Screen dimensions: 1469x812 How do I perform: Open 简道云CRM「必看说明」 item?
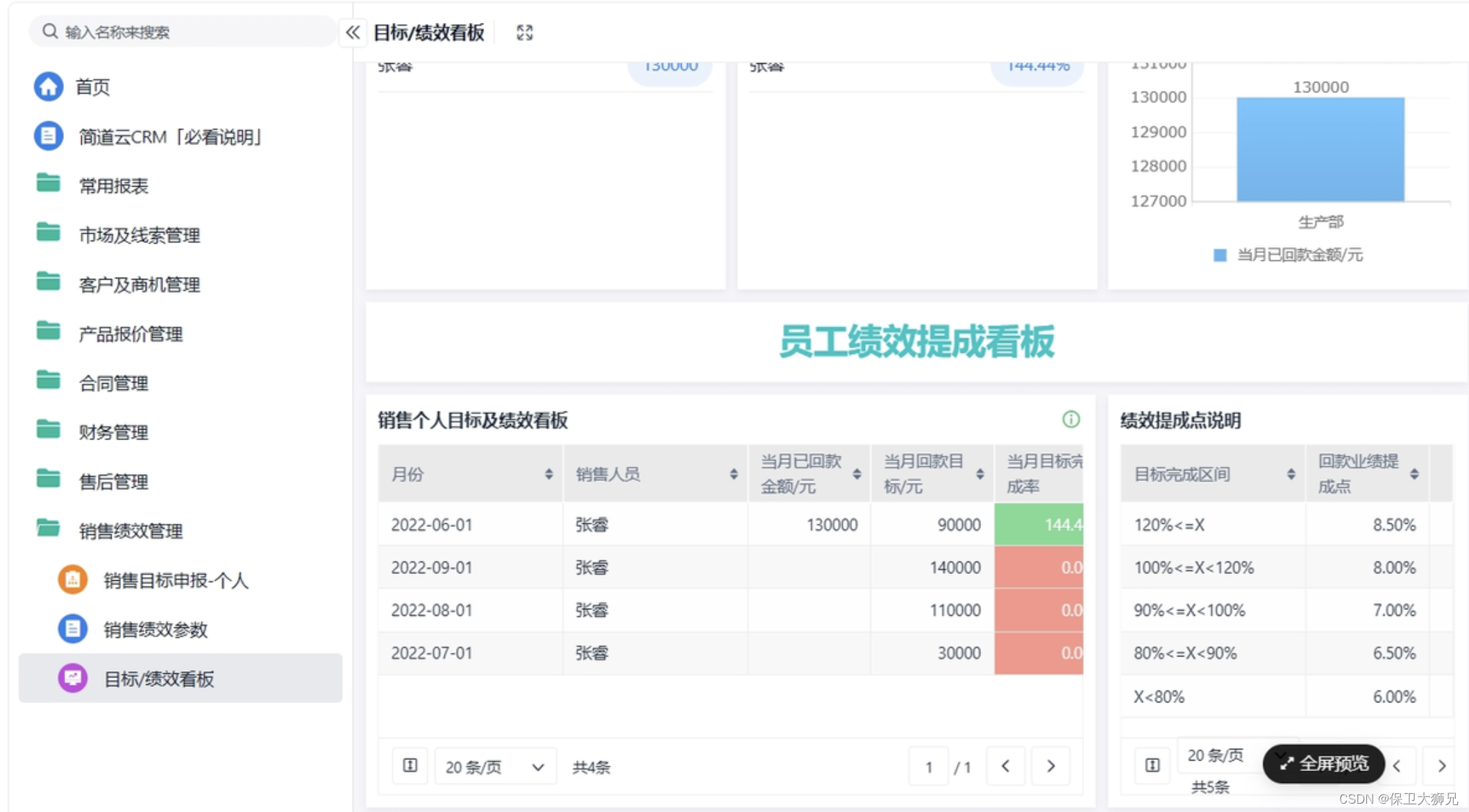[169, 137]
